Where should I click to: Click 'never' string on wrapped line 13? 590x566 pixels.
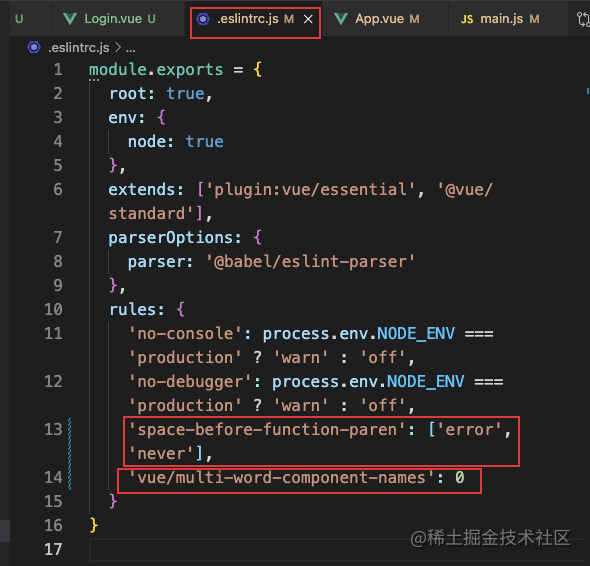(161, 454)
